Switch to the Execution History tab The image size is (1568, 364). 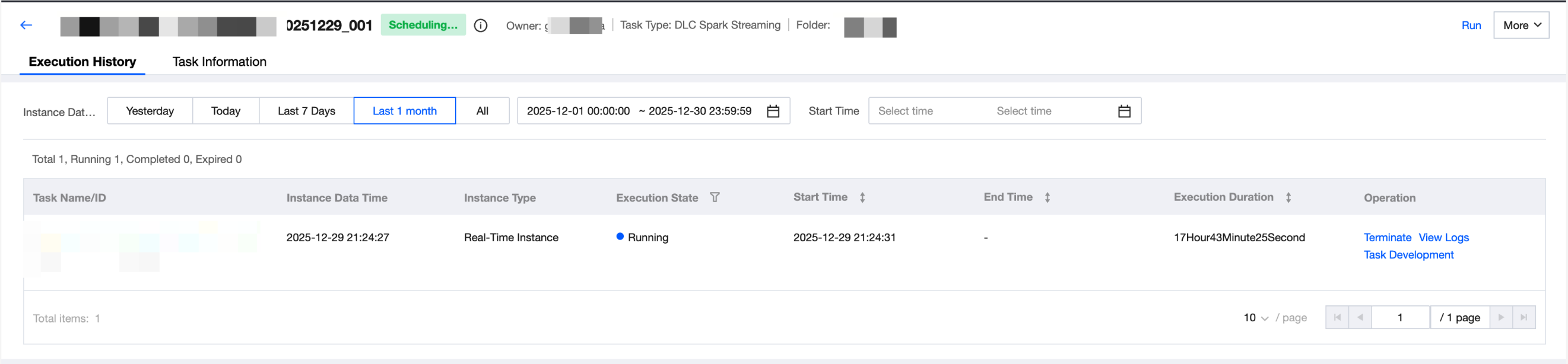pyautogui.click(x=82, y=62)
